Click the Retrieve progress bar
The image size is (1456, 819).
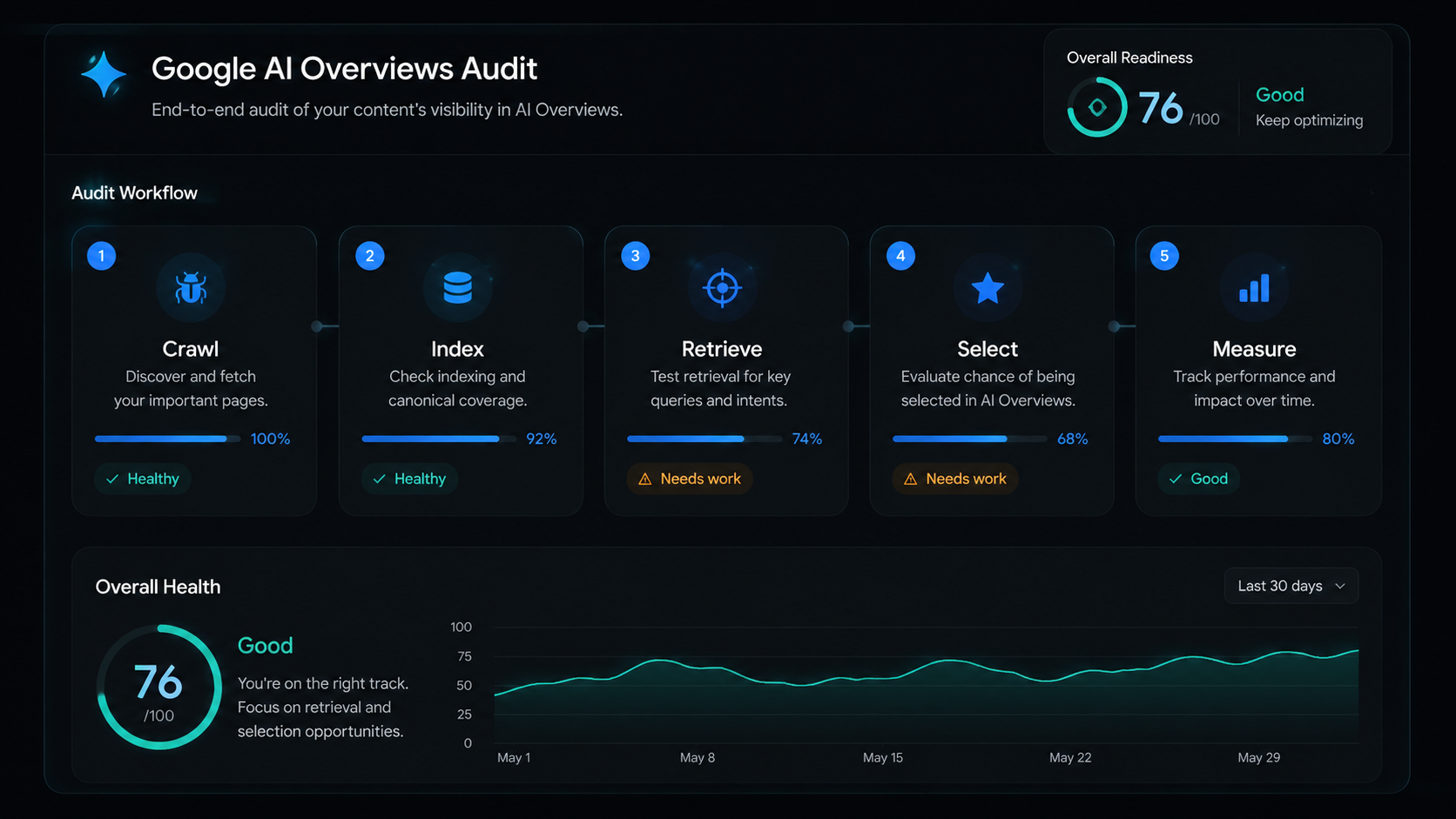pyautogui.click(x=704, y=439)
